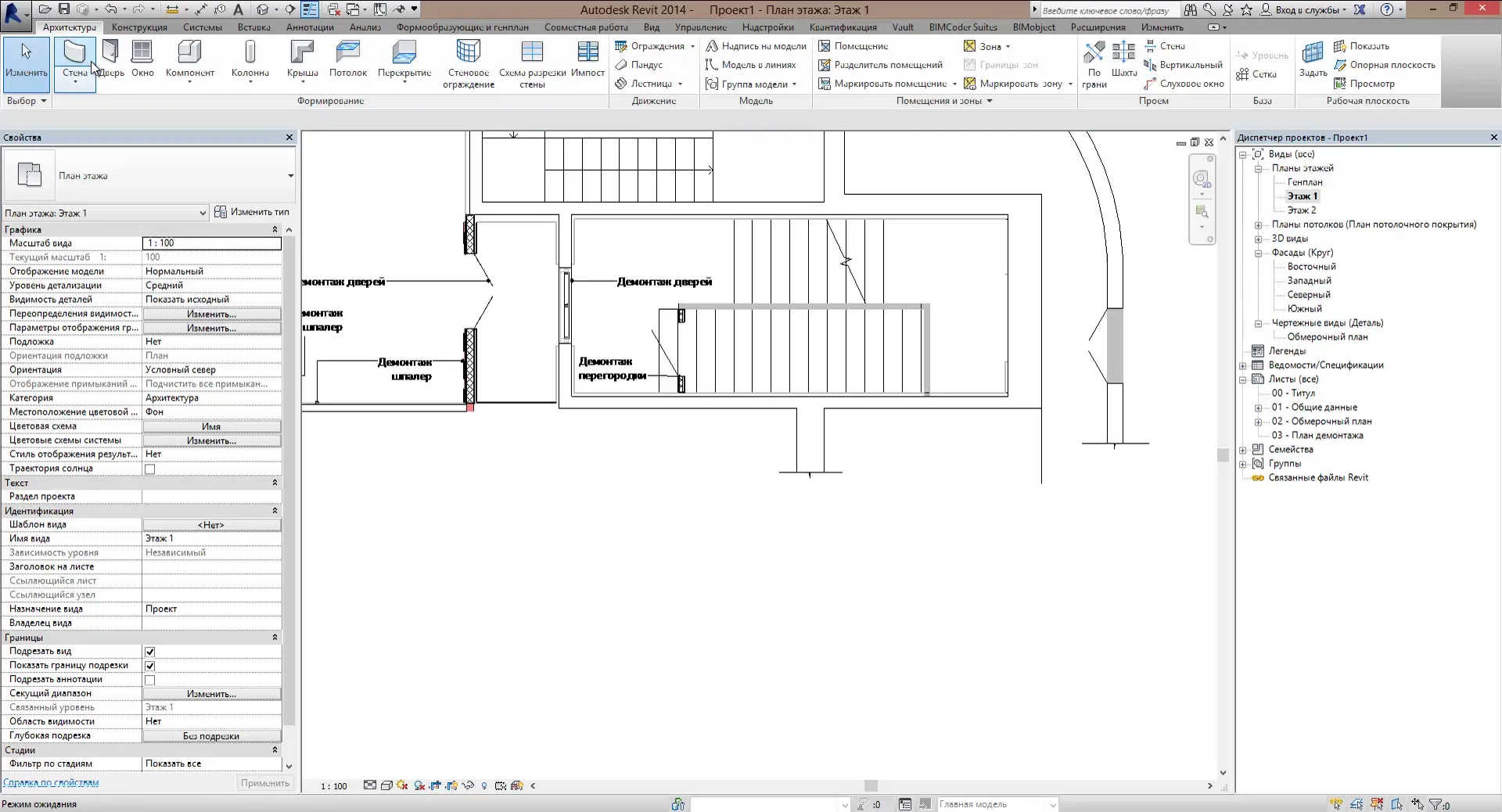Open the Справка по свойствам link
The width and height of the screenshot is (1502, 812).
pos(51,782)
